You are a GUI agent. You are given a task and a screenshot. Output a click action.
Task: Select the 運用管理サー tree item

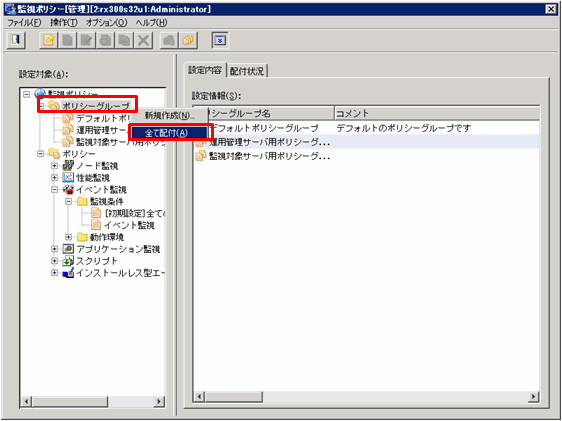click(103, 130)
